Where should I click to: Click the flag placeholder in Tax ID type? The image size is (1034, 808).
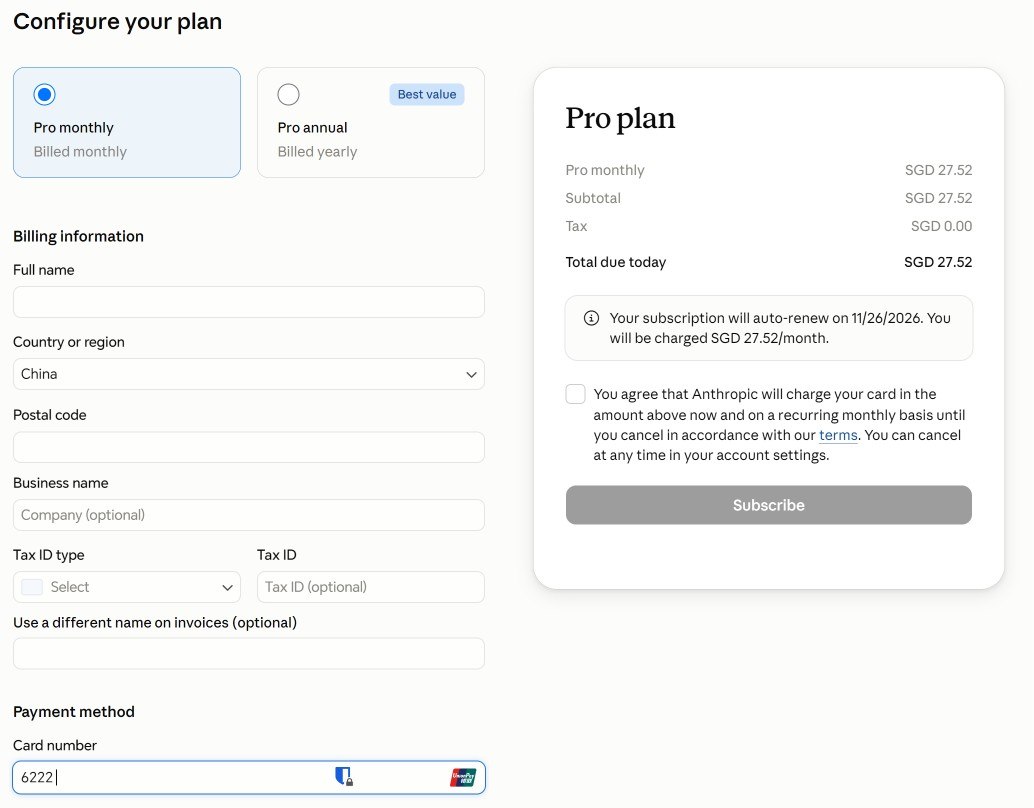point(32,587)
